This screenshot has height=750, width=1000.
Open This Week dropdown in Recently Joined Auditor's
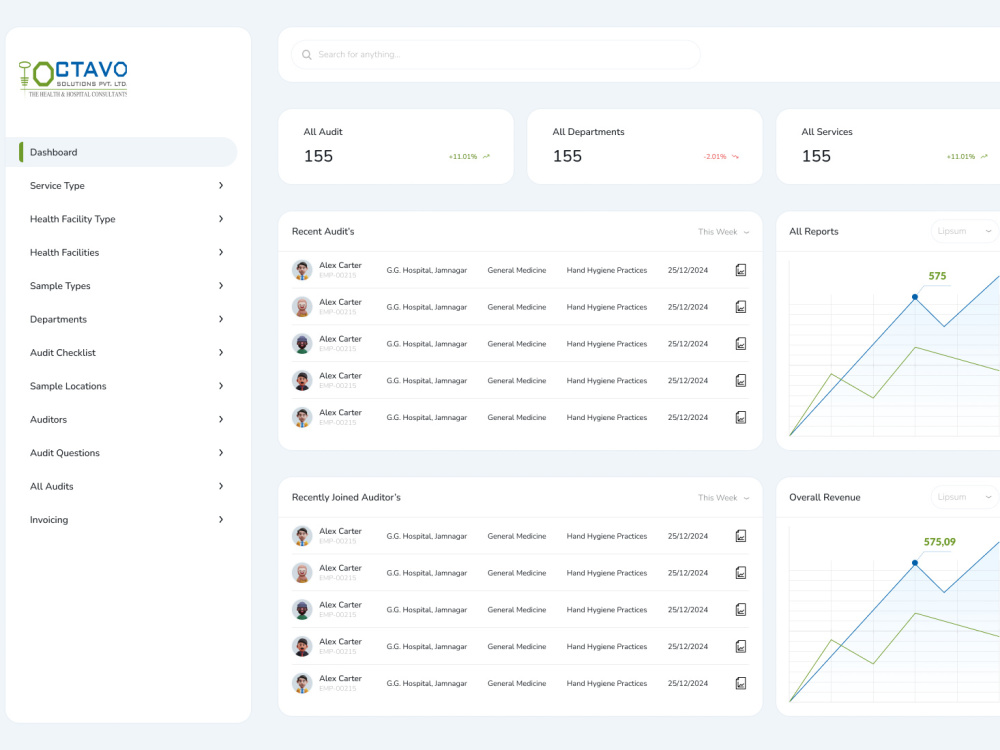pyautogui.click(x=723, y=498)
